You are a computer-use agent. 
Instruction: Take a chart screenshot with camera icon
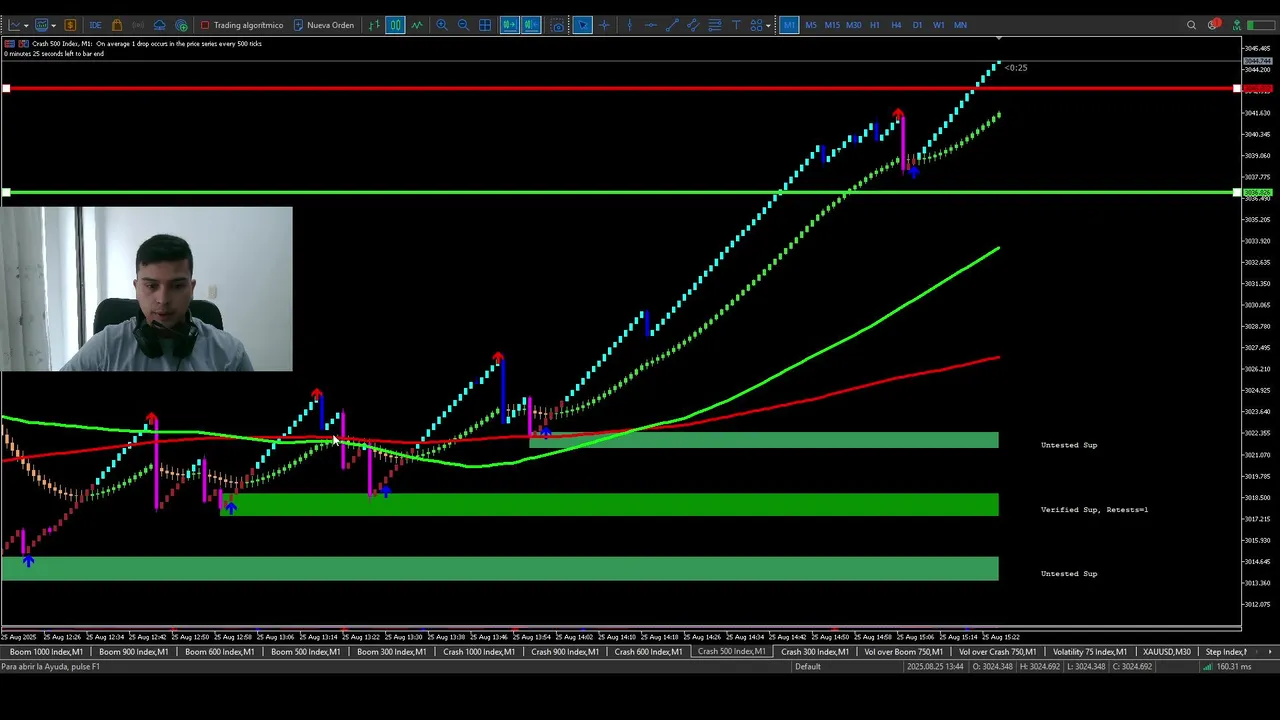tap(557, 25)
